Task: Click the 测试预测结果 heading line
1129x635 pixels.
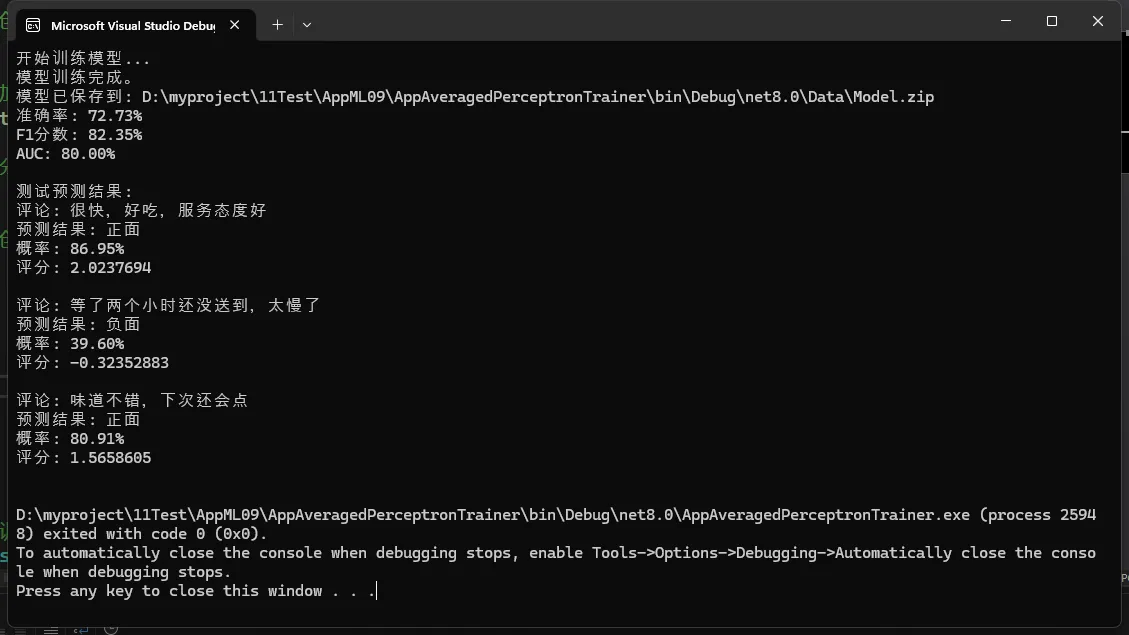Action: 75,192
